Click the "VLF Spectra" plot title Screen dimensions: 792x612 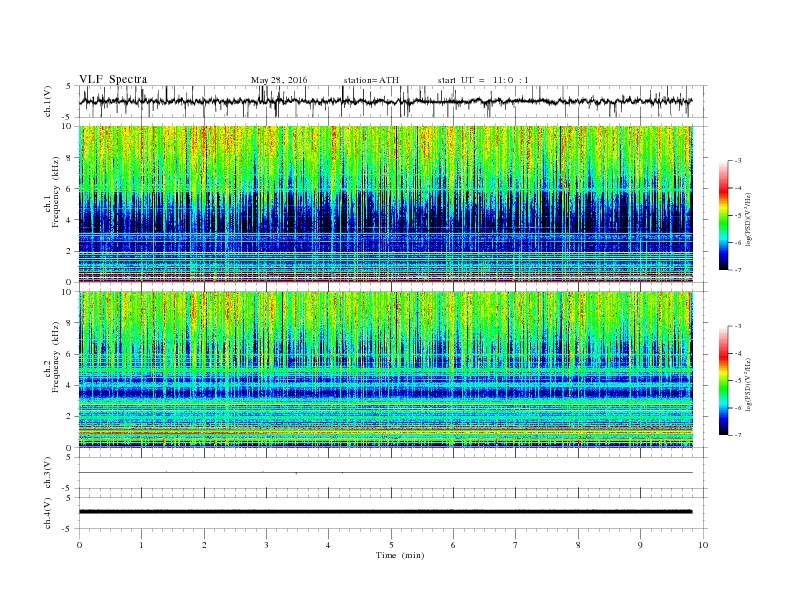[x=113, y=79]
